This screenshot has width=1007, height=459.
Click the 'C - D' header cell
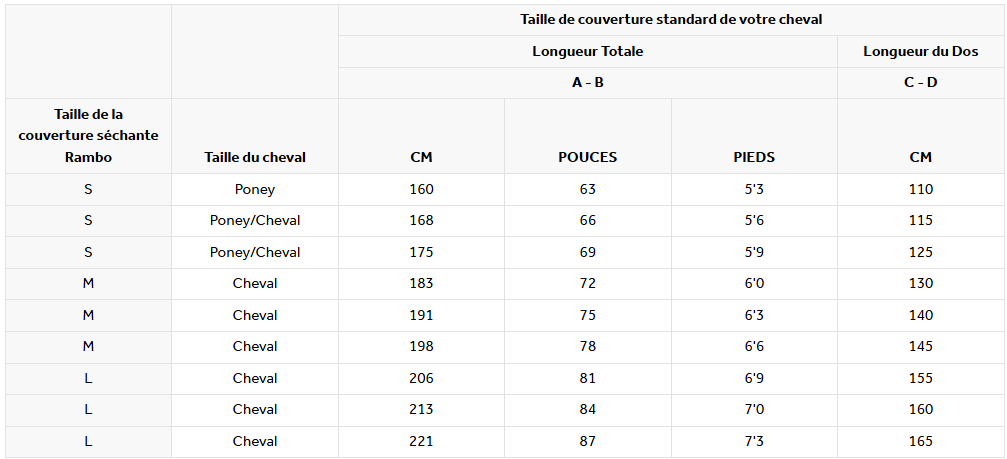pyautogui.click(x=921, y=83)
